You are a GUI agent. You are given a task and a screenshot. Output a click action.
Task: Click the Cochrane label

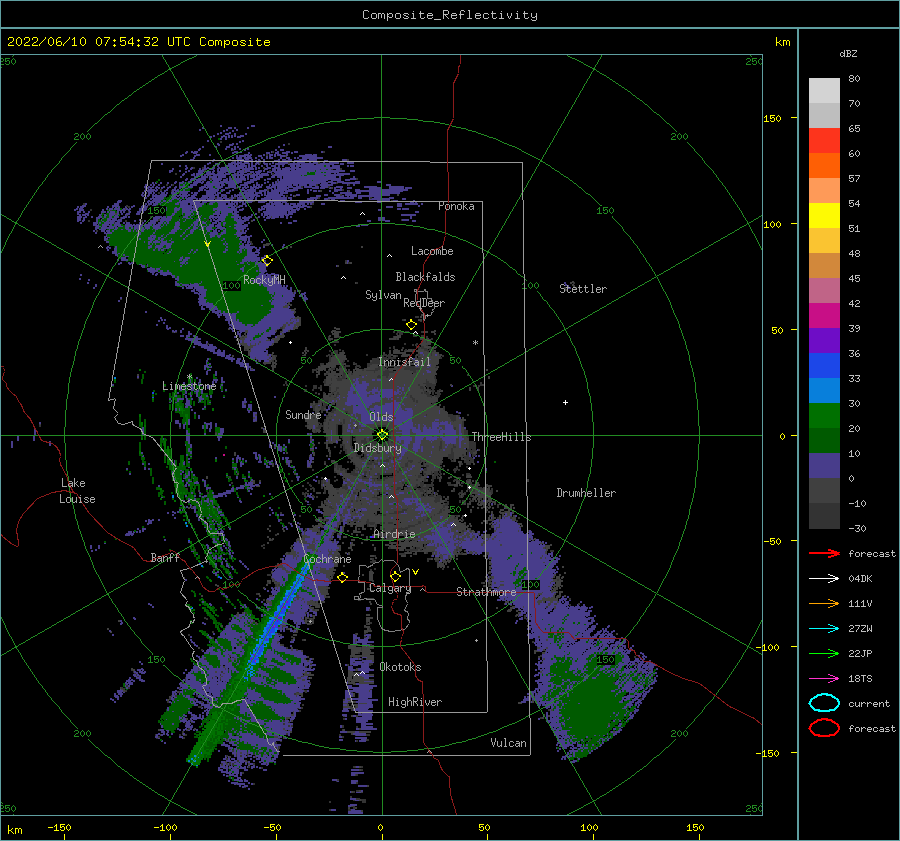click(327, 559)
